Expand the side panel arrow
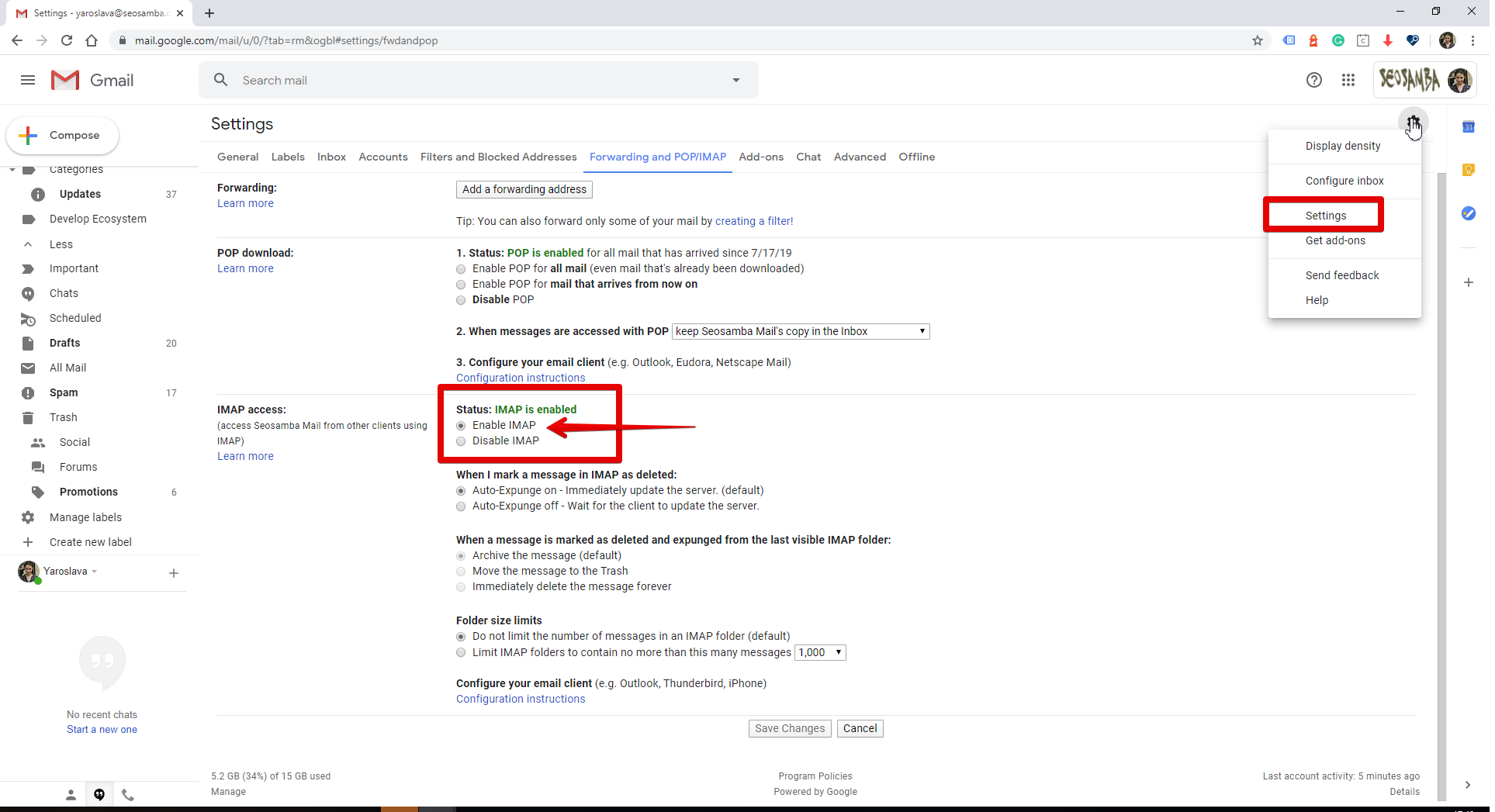Screen dimensions: 1495x812 tap(1467, 785)
